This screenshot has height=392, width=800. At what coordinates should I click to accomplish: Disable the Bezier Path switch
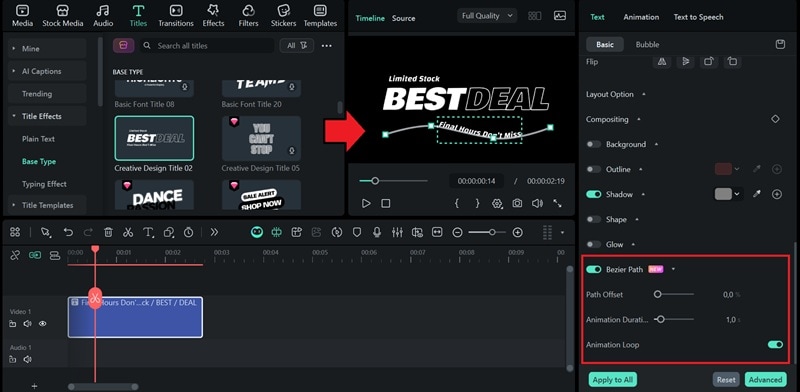coord(593,270)
